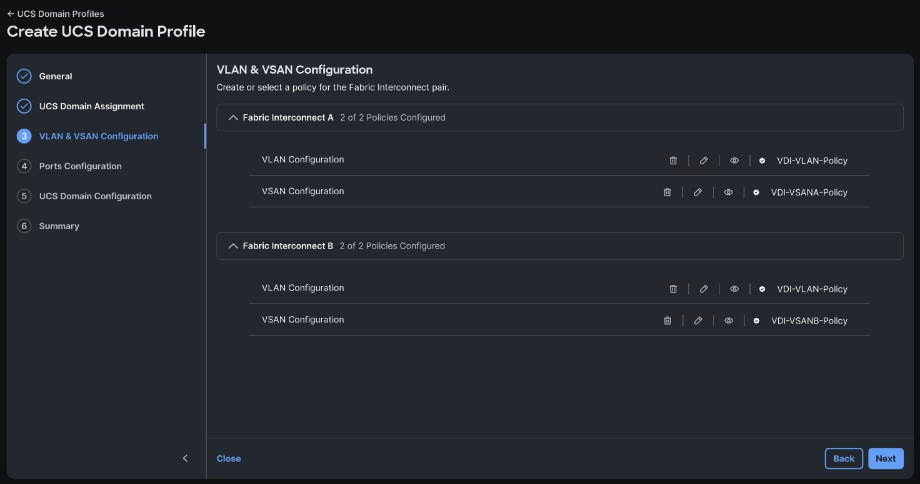Go back to UCS Domain Profiles
The image size is (920, 484).
pyautogui.click(x=55, y=13)
